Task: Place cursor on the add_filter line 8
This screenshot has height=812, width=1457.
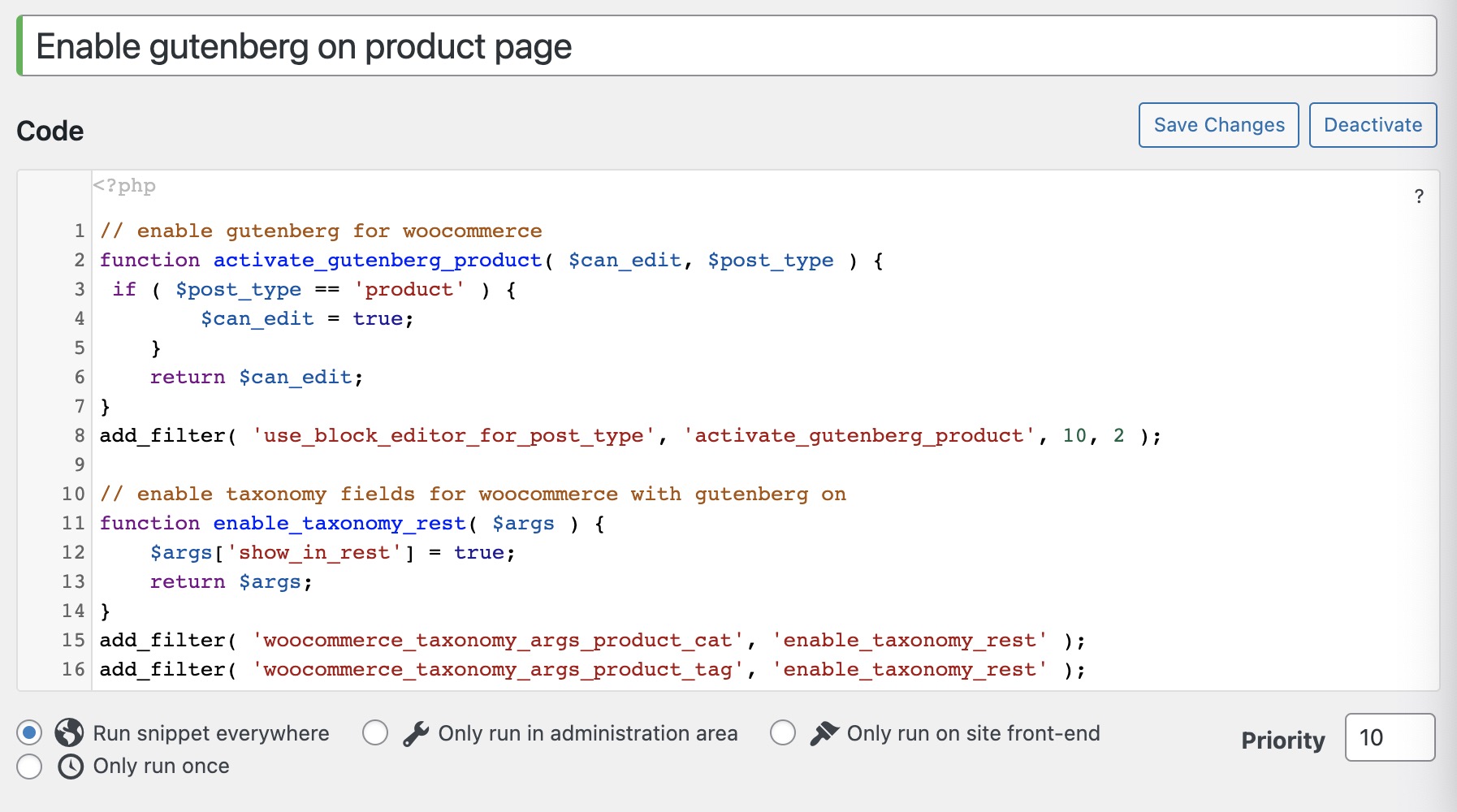Action: (x=569, y=435)
